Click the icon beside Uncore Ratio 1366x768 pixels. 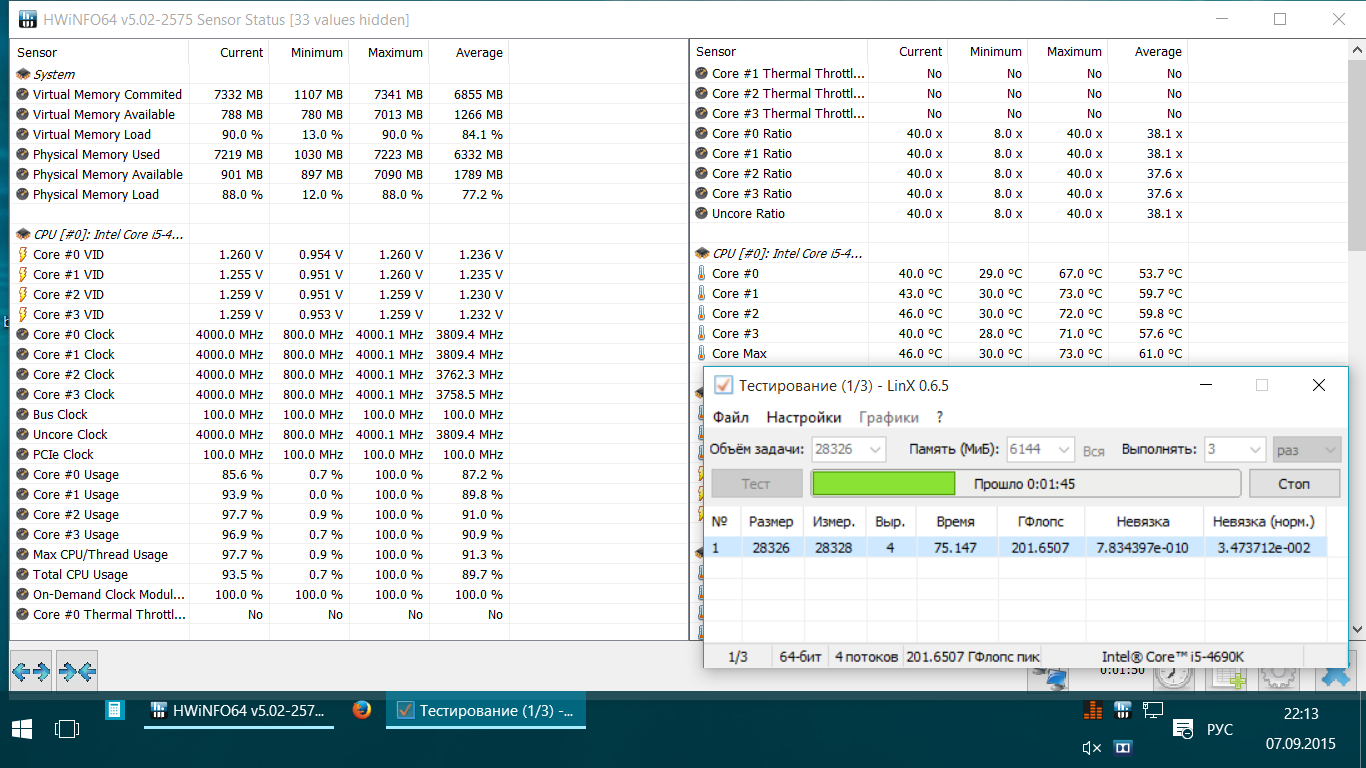pos(702,213)
